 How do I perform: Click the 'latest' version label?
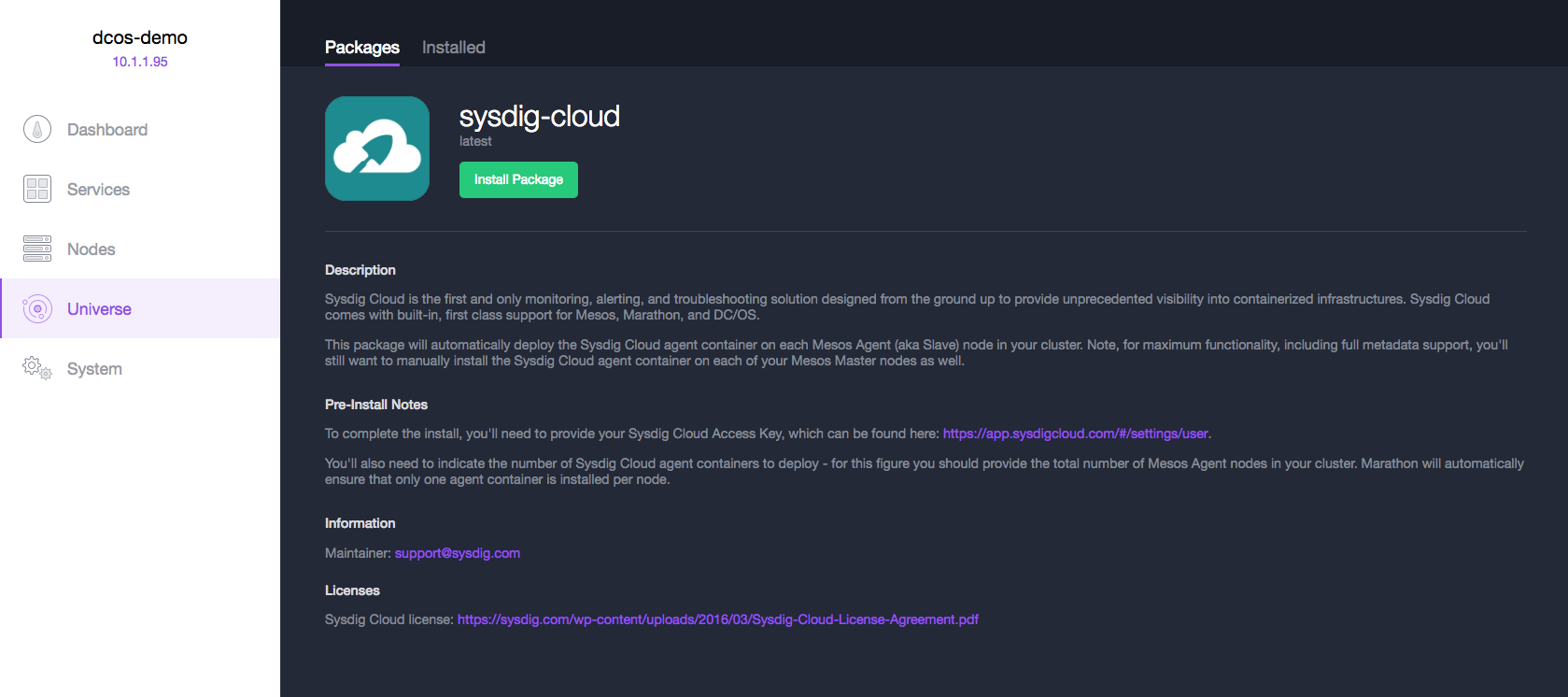tap(475, 141)
